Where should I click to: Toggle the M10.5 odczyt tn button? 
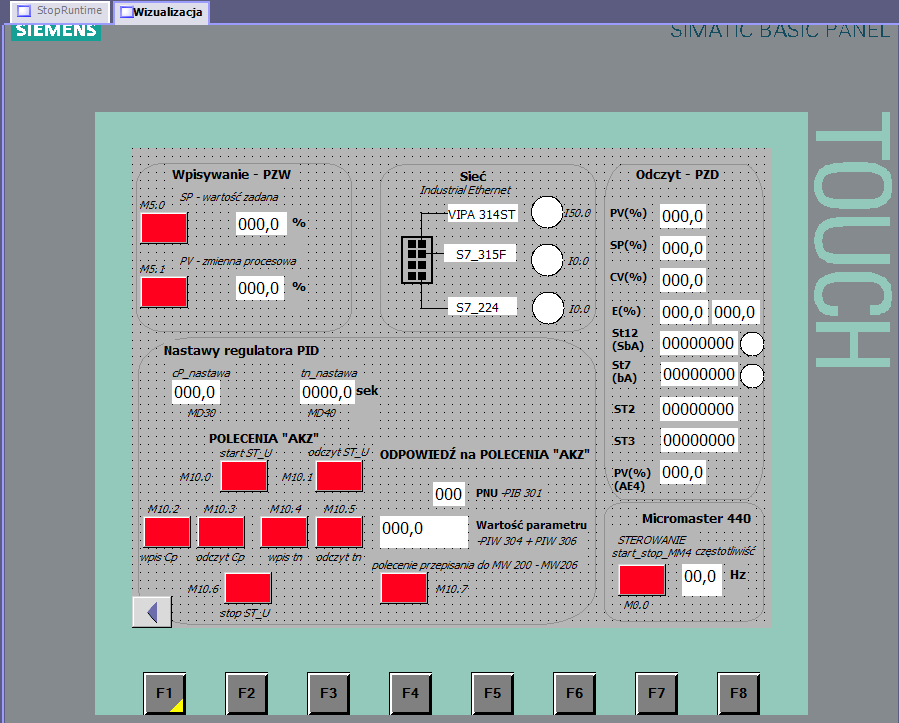[x=339, y=532]
